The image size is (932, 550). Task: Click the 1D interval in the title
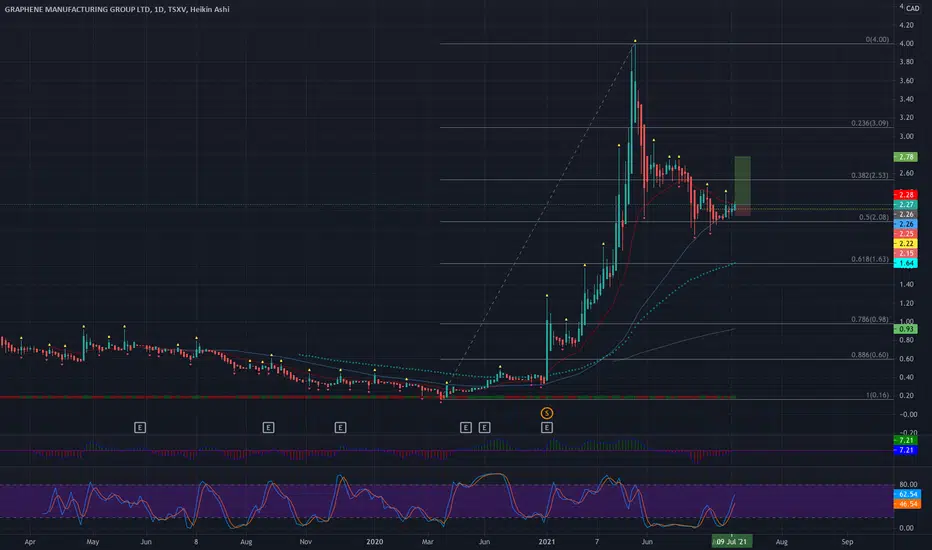click(x=159, y=9)
